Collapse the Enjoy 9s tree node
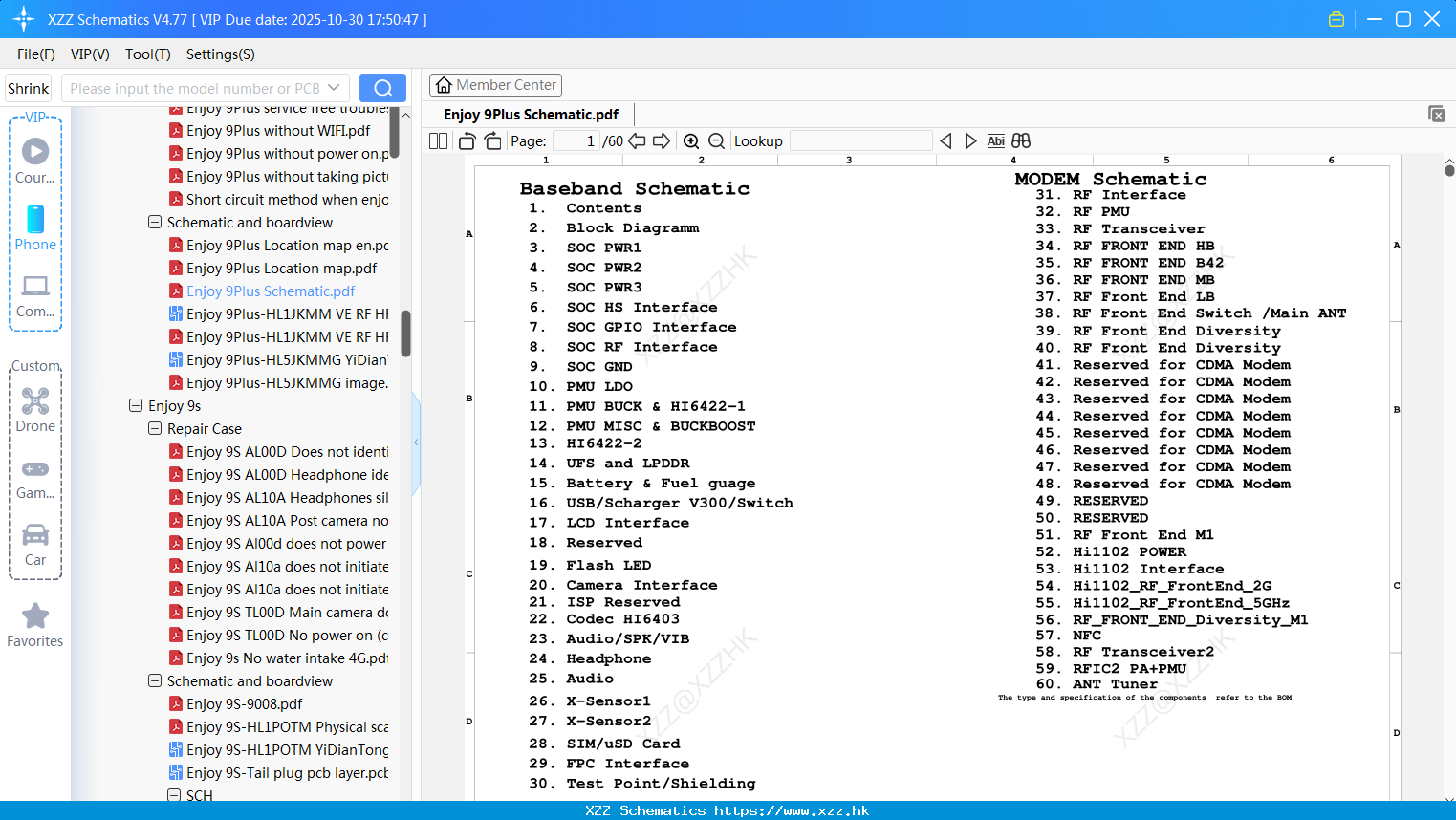Image resolution: width=1456 pixels, height=820 pixels. pos(136,405)
